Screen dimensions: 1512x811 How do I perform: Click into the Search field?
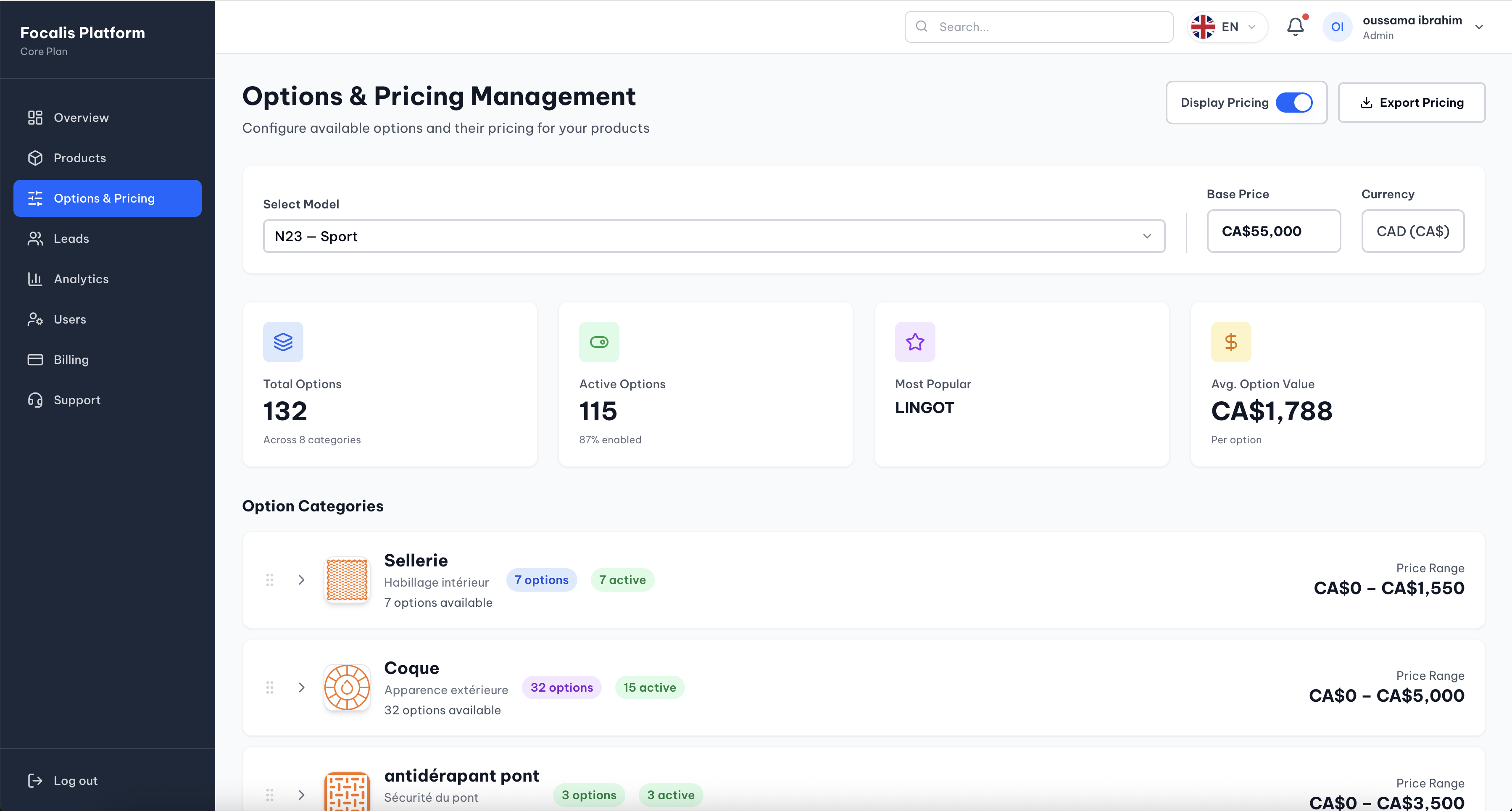click(x=1038, y=26)
